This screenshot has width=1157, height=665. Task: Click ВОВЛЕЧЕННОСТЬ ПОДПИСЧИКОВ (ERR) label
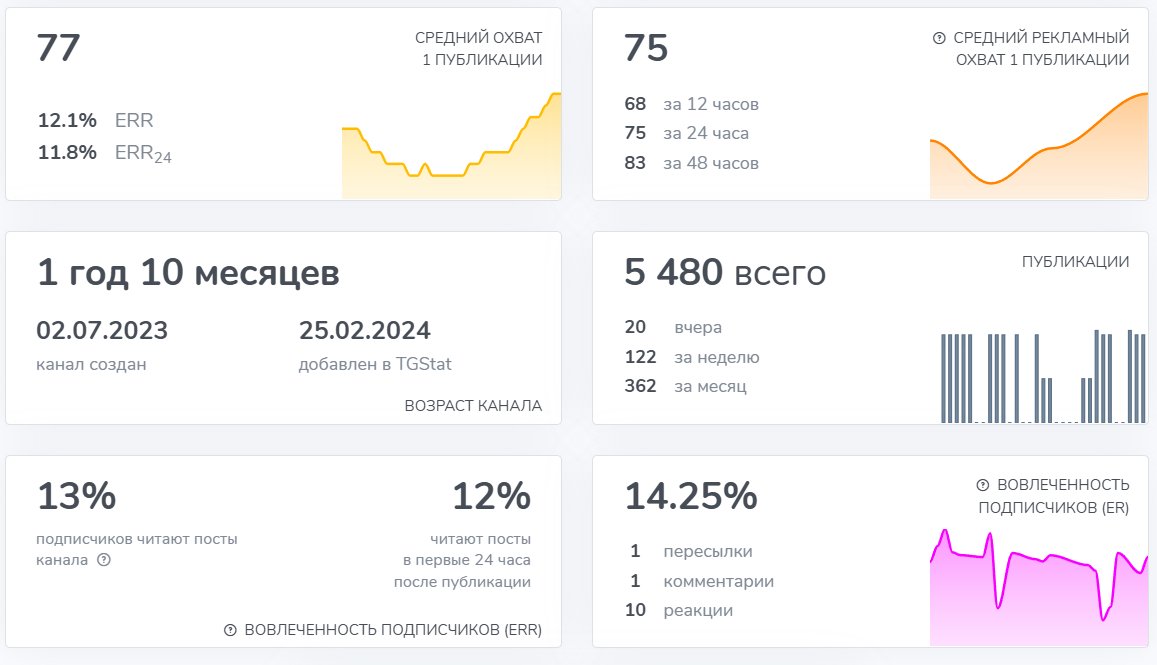(x=393, y=630)
